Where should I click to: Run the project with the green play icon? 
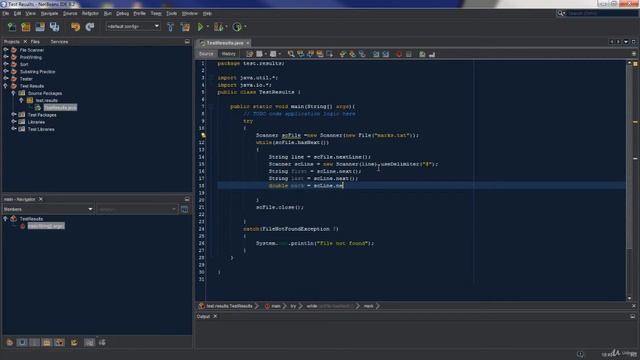(x=200, y=27)
